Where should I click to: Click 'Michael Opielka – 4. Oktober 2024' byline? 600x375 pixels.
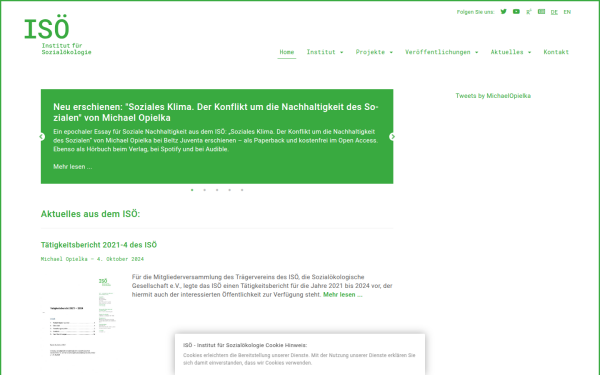click(92, 259)
